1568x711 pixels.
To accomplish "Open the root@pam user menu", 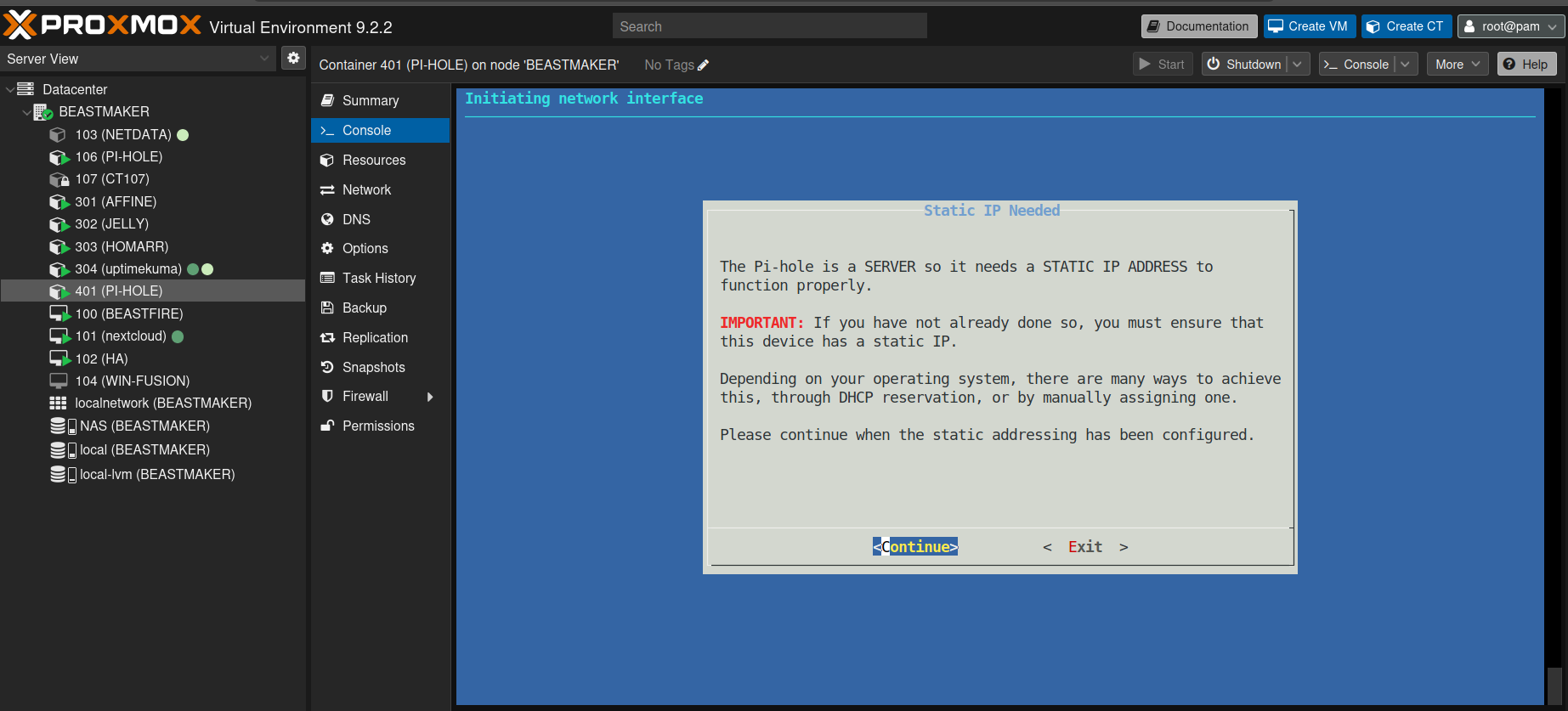I will 1511,26.
